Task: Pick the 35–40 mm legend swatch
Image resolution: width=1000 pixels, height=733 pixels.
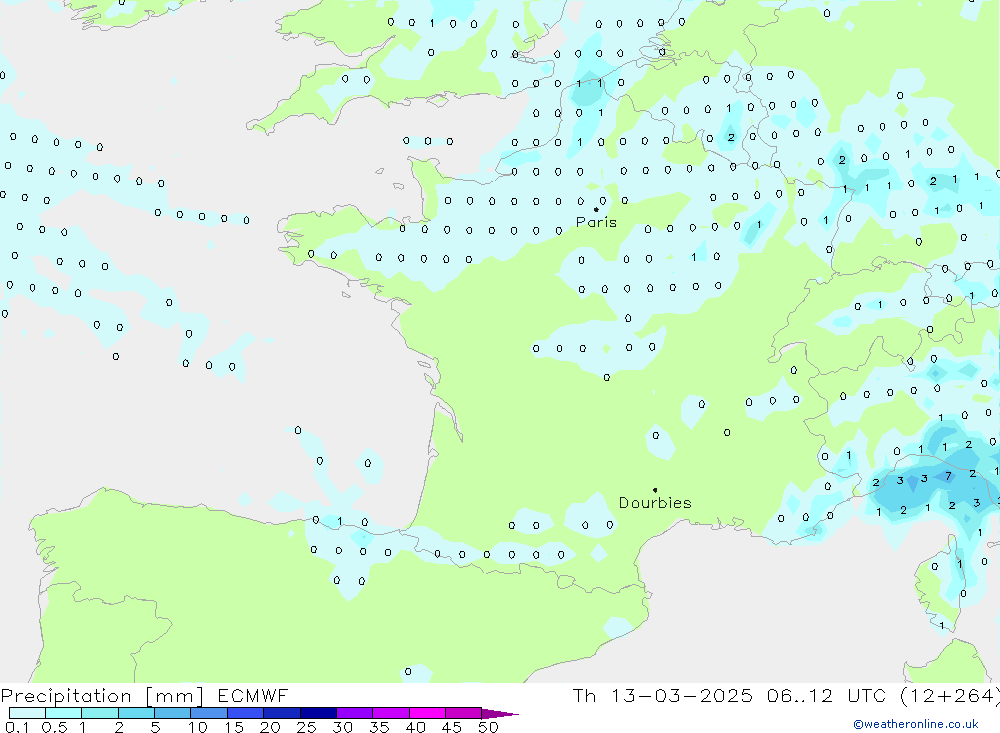Action: click(x=391, y=713)
